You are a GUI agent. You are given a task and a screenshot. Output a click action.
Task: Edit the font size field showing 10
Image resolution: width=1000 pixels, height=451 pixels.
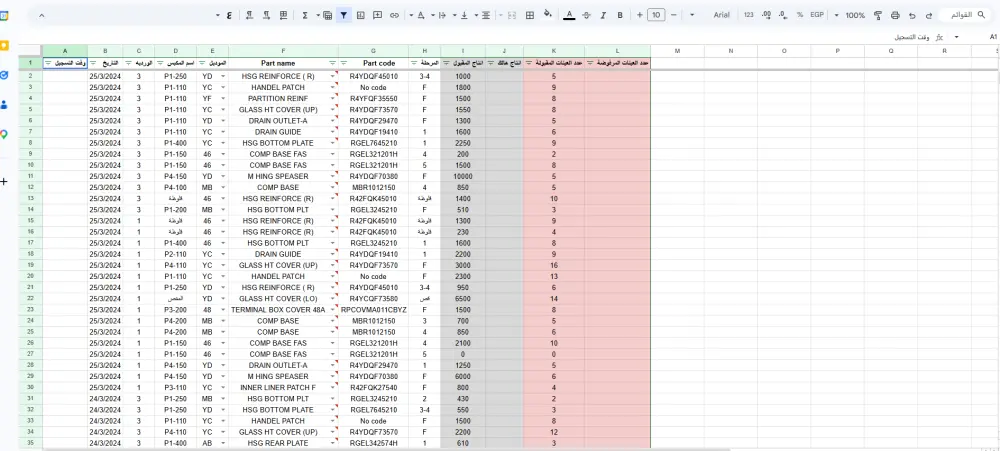click(656, 15)
